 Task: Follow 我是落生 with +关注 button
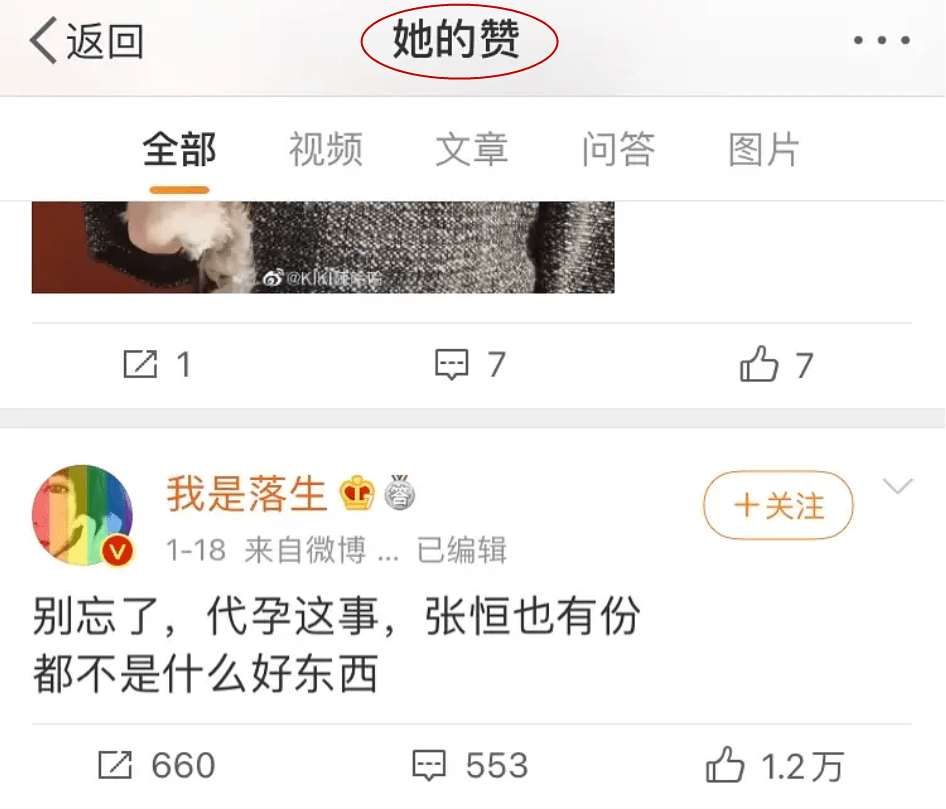(x=778, y=505)
